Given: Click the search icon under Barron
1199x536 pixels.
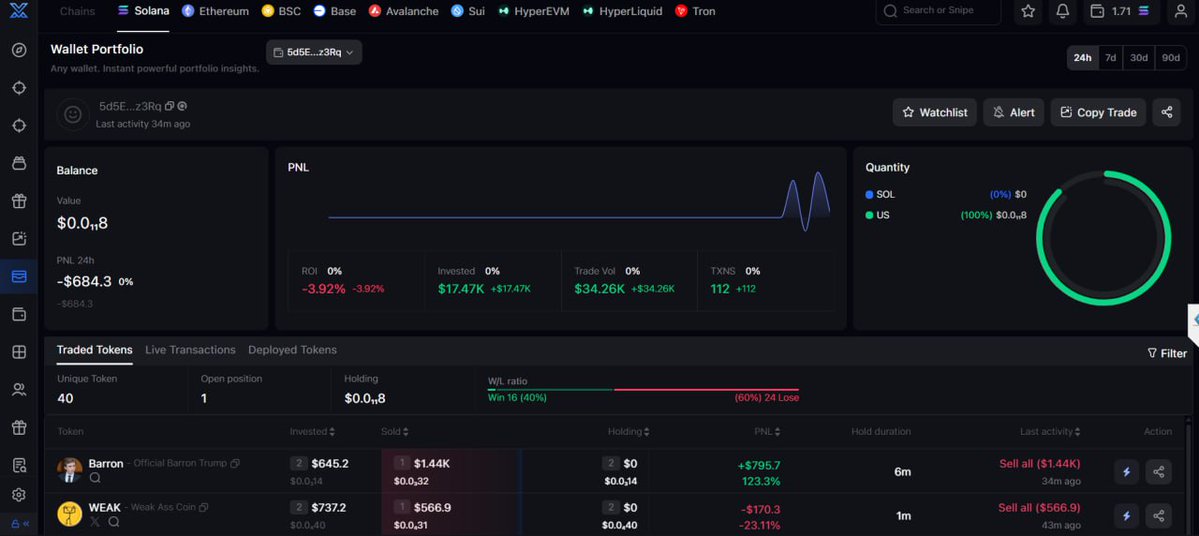Looking at the screenshot, I should point(95,478).
